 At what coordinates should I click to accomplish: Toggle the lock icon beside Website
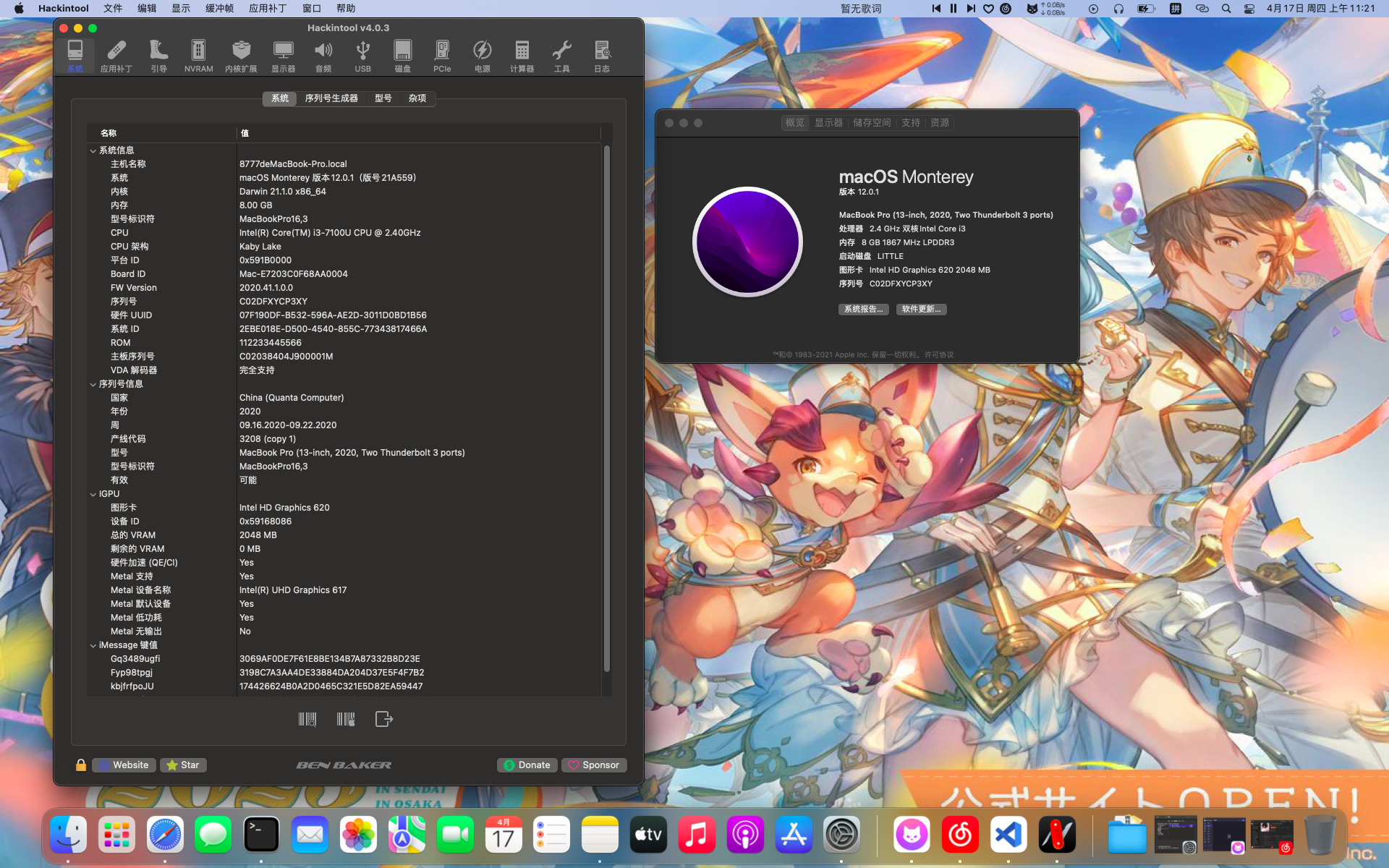pos(81,765)
